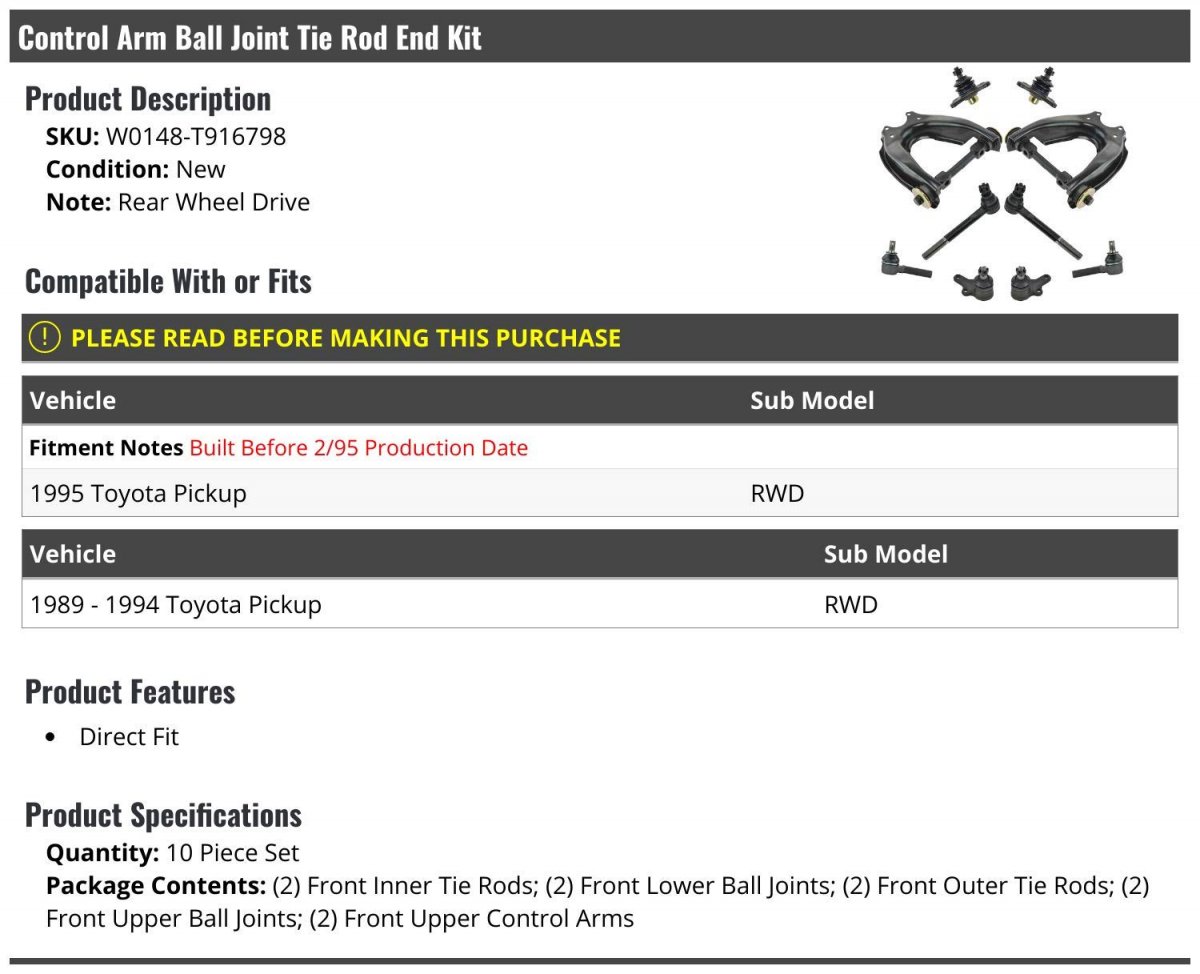The width and height of the screenshot is (1200, 974).
Task: Click the Note Rear Wheel Drive line
Action: coord(178,202)
